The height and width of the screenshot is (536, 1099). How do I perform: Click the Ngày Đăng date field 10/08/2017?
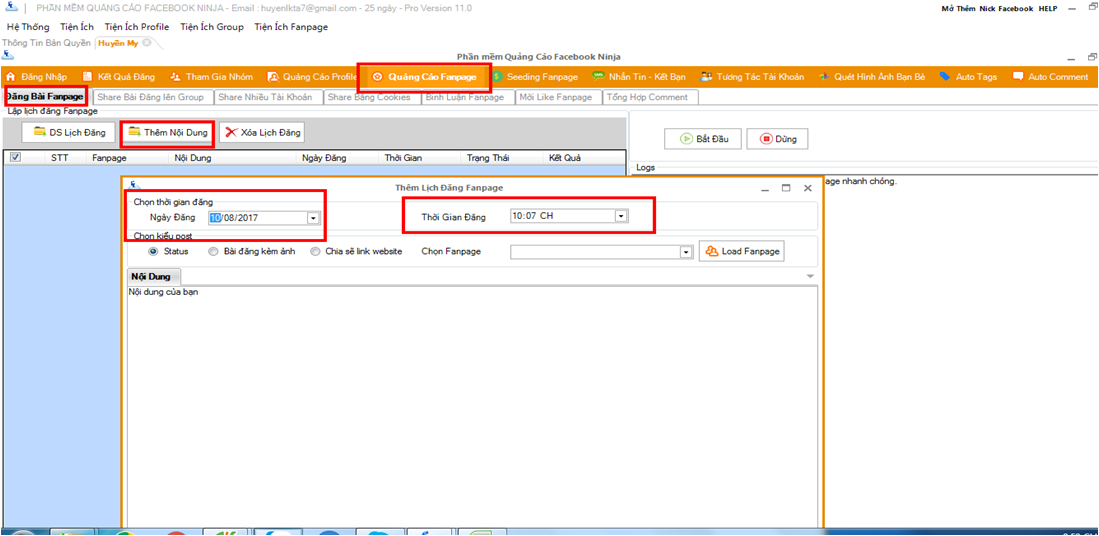click(x=263, y=218)
